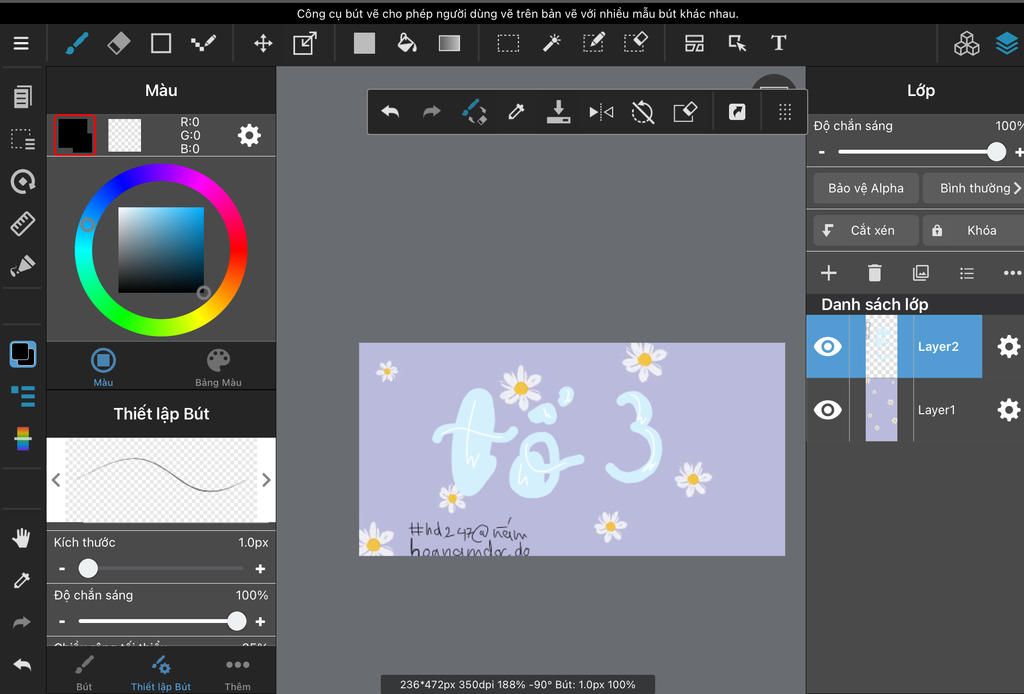
Task: Open Layer2 settings gear
Action: (1008, 346)
